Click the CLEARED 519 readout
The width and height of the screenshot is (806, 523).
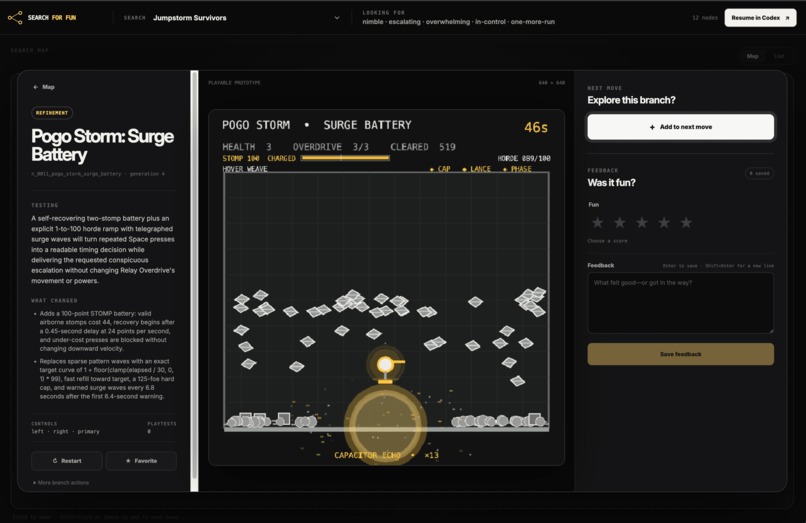point(423,147)
